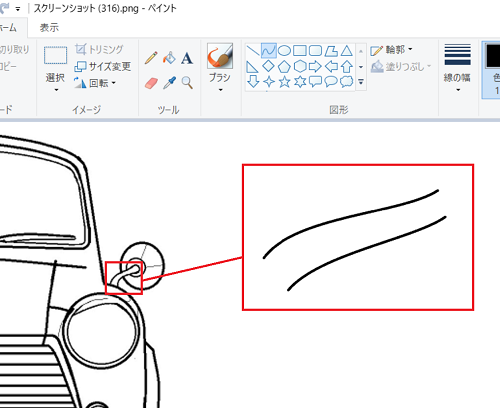Choose the Right triangle shape

(x=252, y=66)
